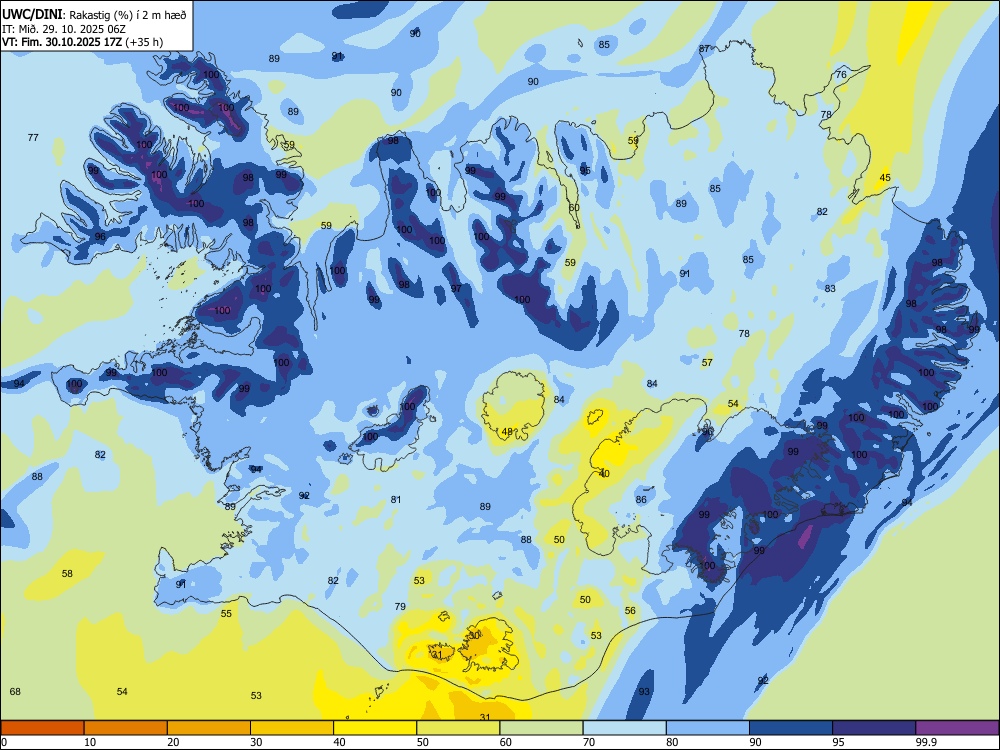Click the humidity value 97 on the map
Screen dimensions: 1000x750
pos(456,288)
